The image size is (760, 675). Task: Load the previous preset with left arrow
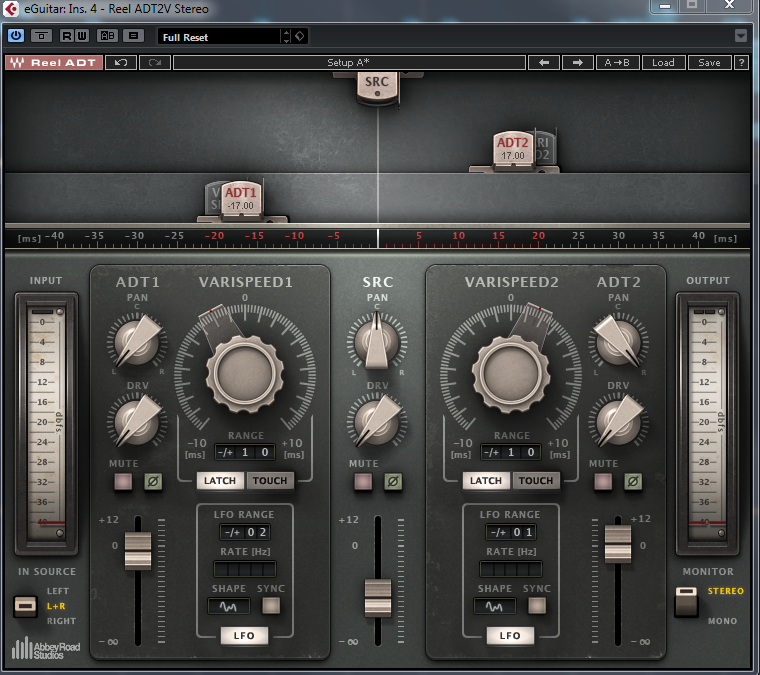pos(544,62)
